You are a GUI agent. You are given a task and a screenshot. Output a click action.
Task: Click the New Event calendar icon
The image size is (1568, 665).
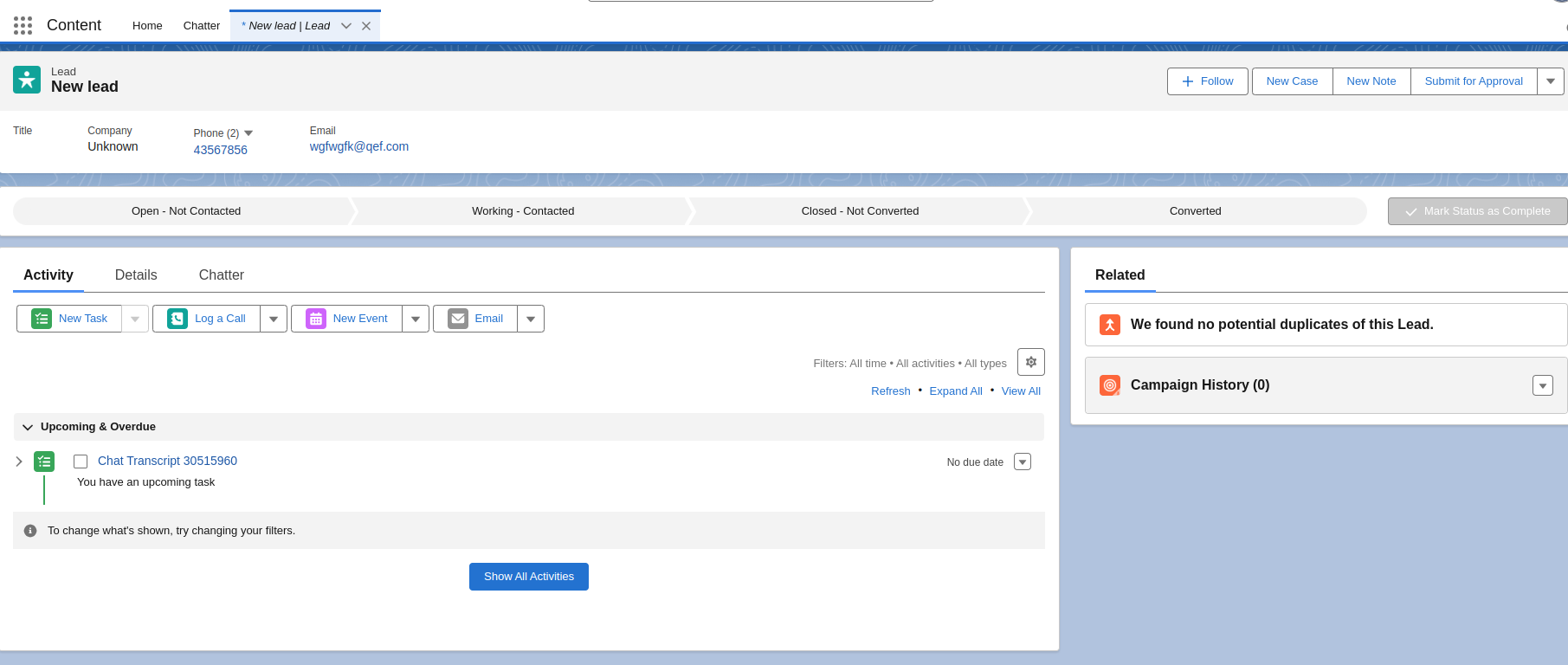[x=316, y=319]
